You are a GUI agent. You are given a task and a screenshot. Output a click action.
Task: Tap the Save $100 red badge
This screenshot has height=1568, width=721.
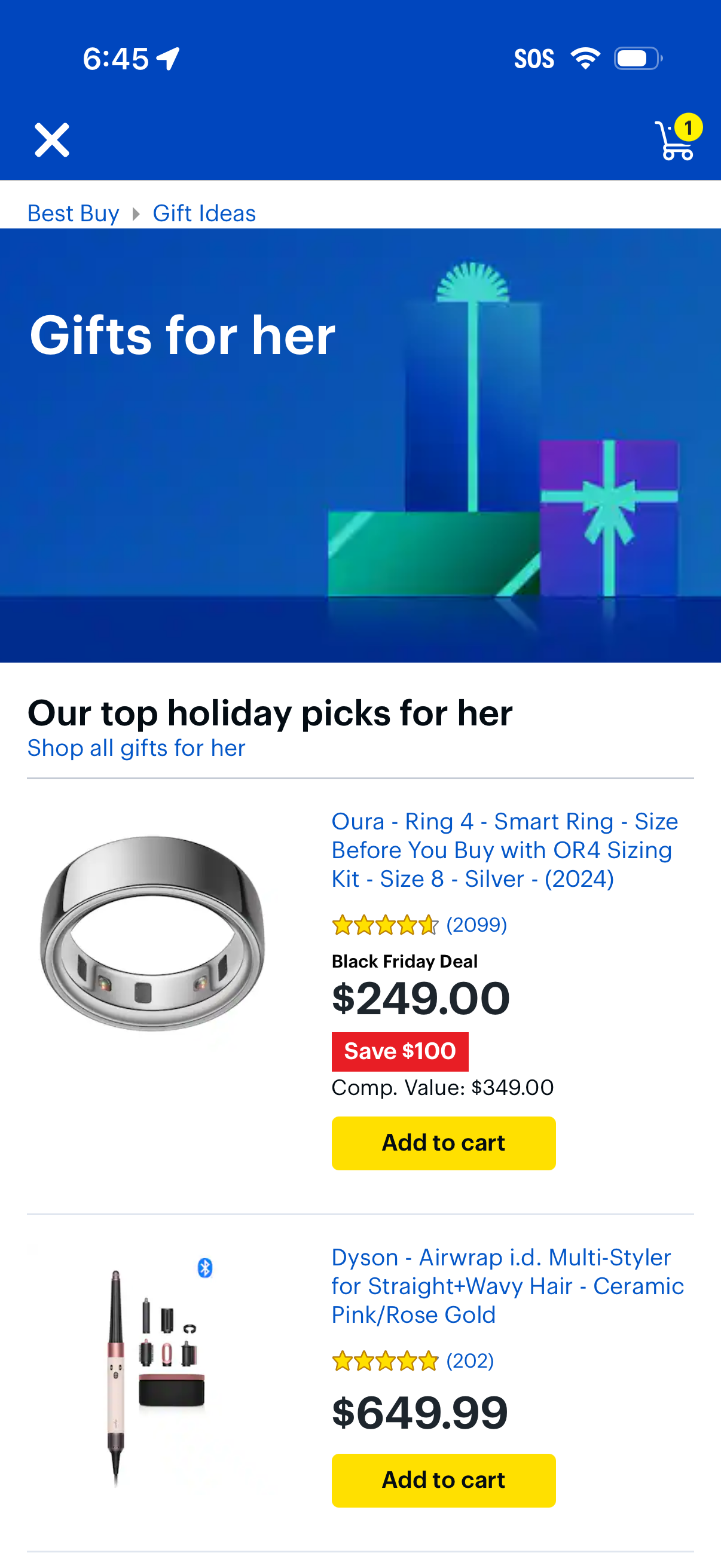400,1051
